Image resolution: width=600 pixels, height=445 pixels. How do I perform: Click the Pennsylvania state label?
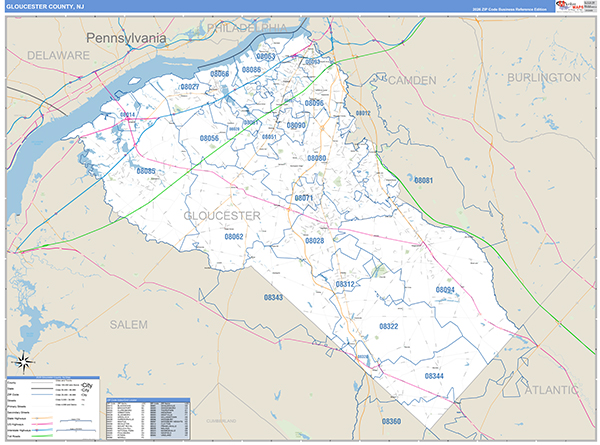click(126, 38)
